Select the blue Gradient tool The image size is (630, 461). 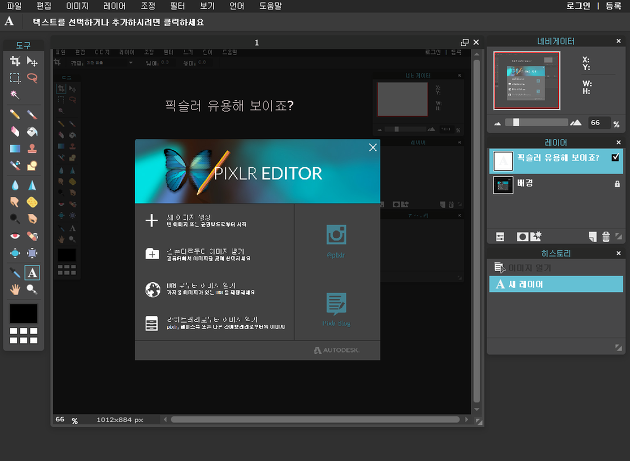coord(15,148)
